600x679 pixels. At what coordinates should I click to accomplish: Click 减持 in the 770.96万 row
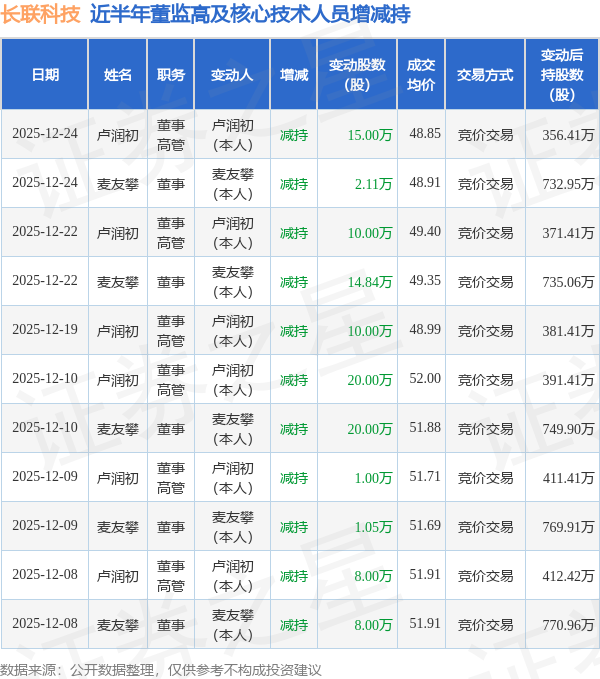click(294, 625)
